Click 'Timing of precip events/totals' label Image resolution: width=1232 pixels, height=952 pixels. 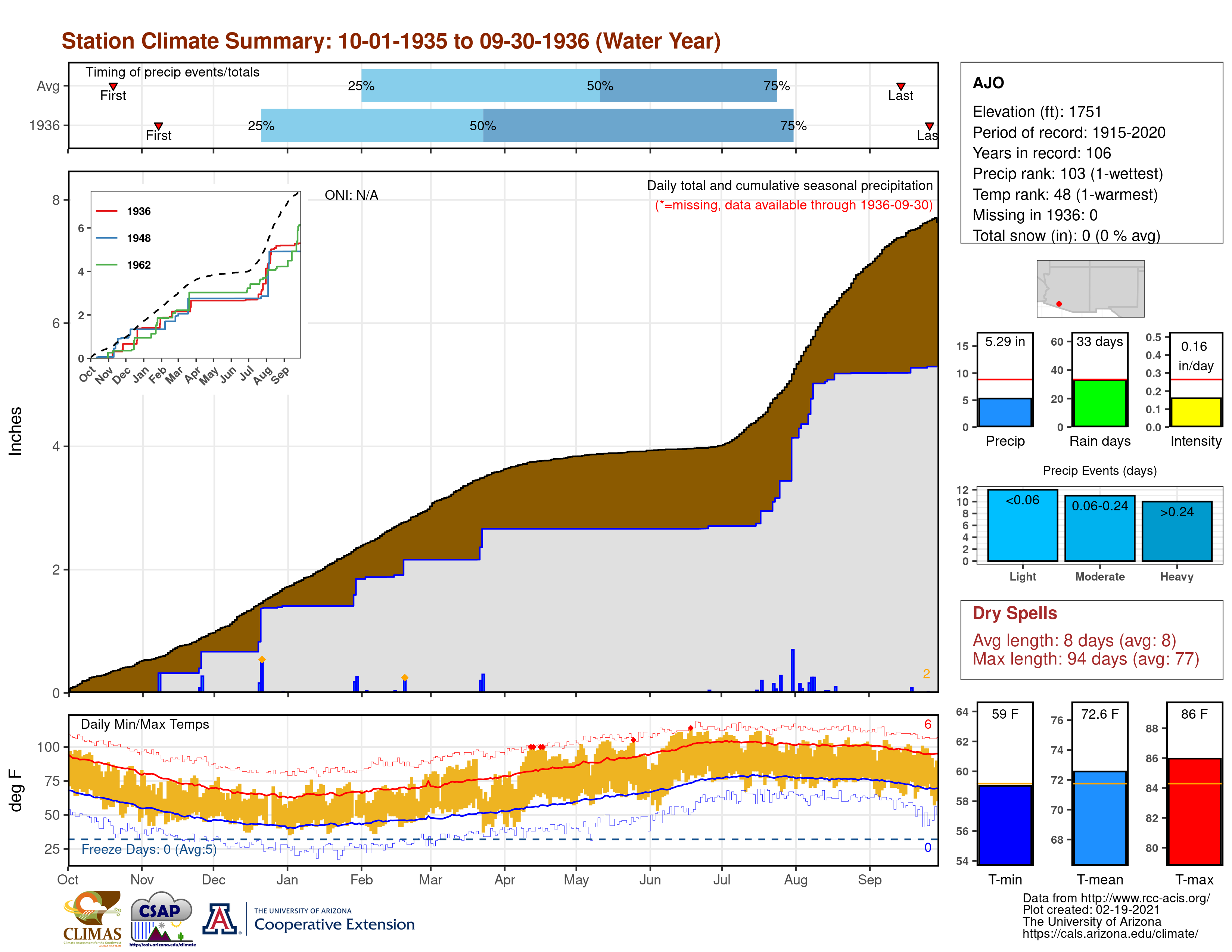coord(172,72)
